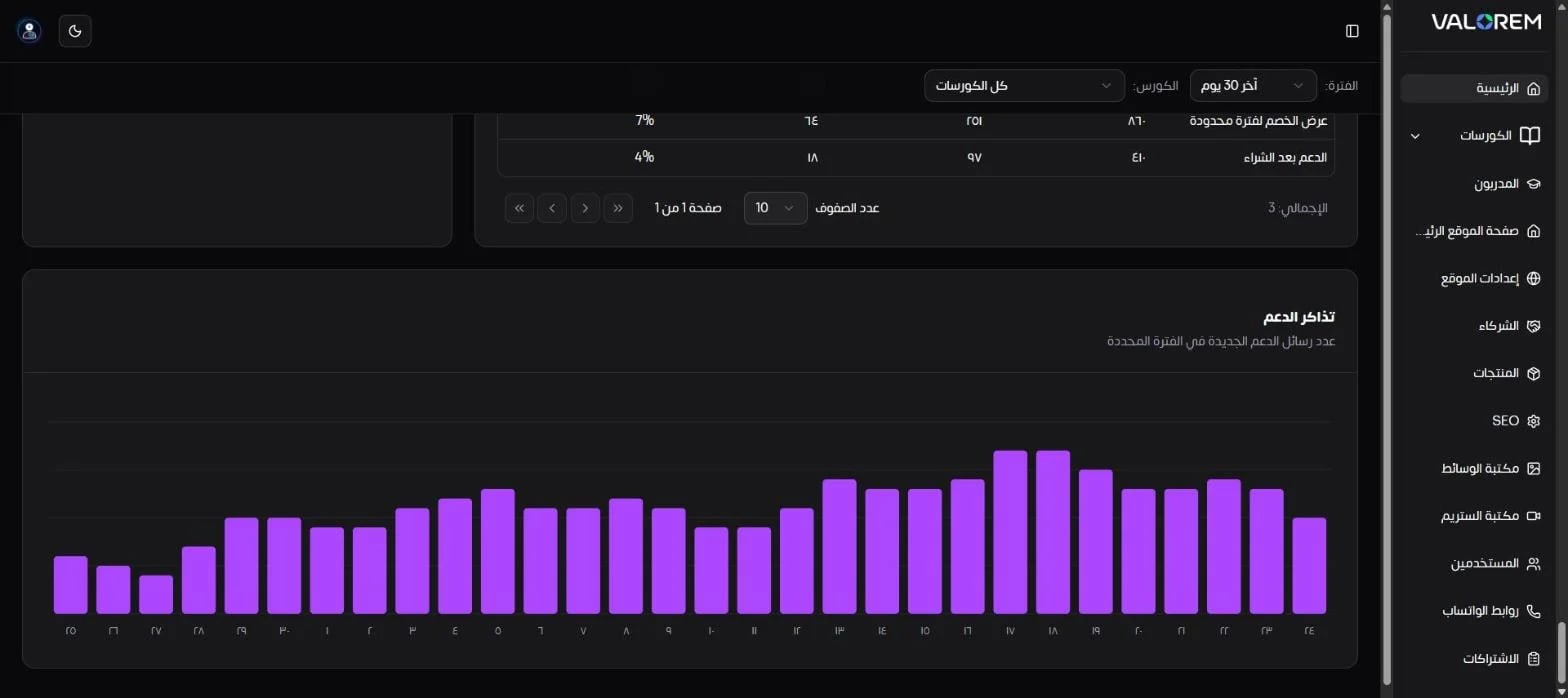Click the VALOREM logo
Image resolution: width=1568 pixels, height=698 pixels.
pyautogui.click(x=1486, y=22)
